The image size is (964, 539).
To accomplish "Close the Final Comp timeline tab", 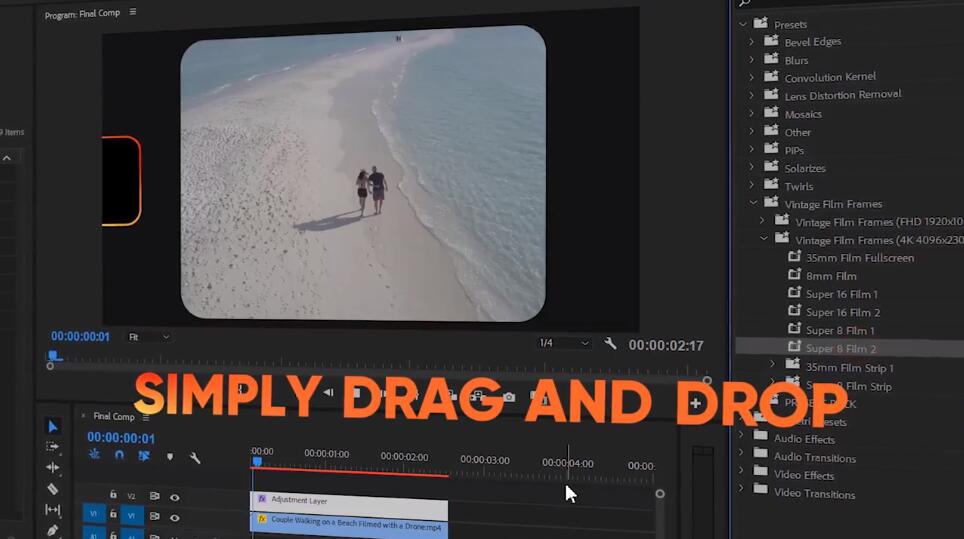I will (84, 416).
